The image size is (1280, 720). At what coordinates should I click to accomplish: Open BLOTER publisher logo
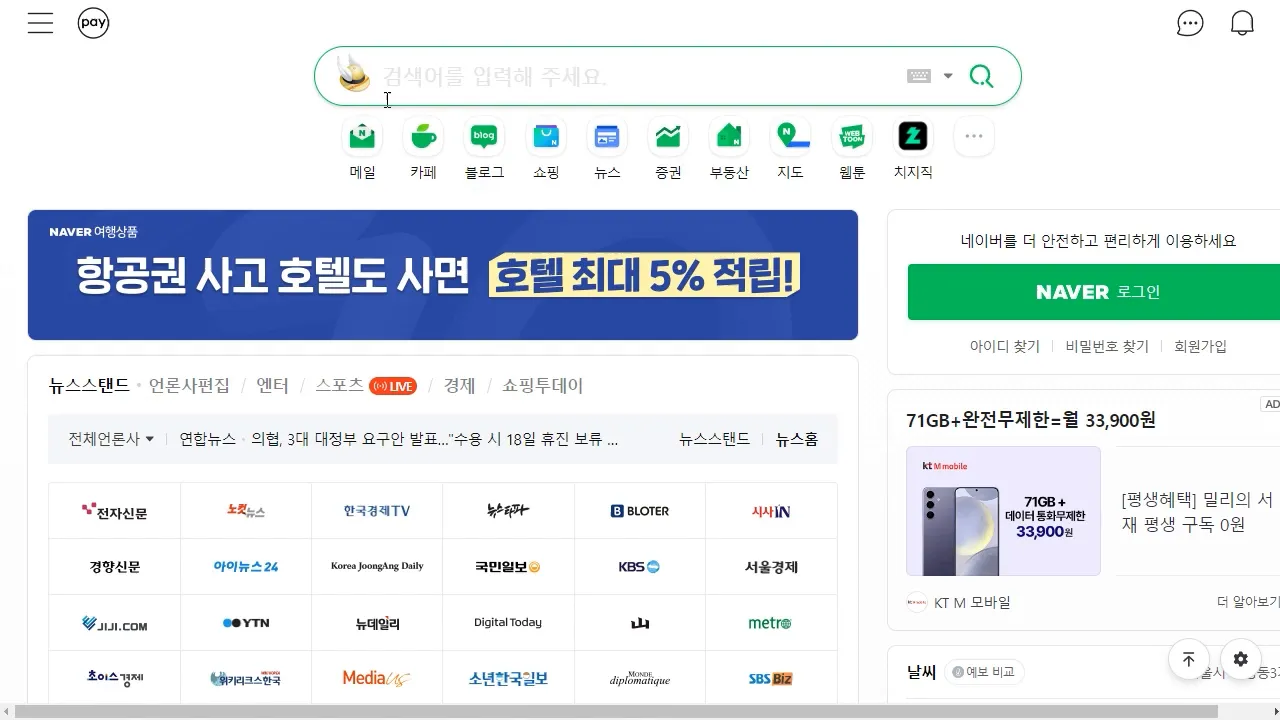(x=640, y=511)
